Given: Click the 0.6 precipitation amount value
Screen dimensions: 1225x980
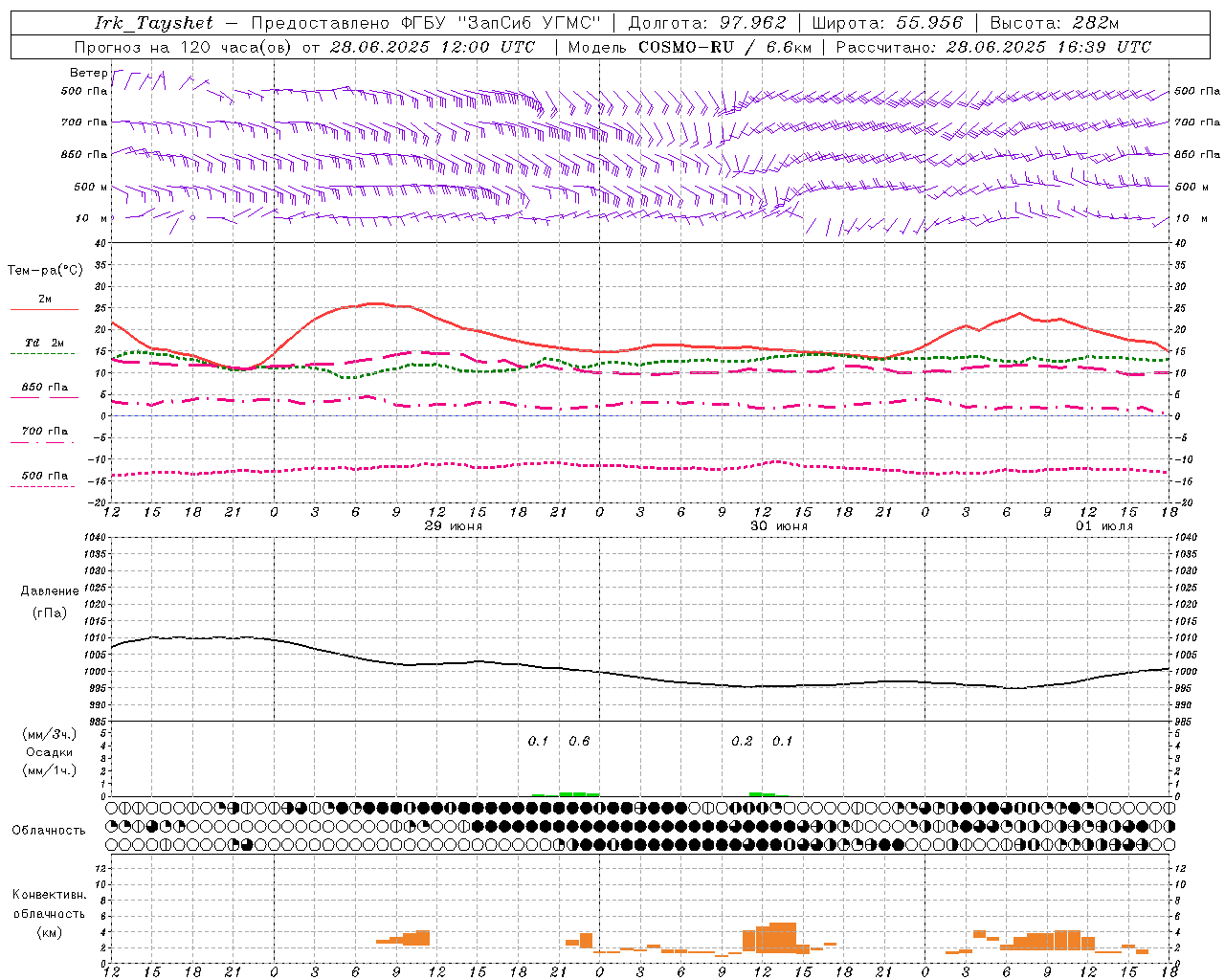Looking at the screenshot, I should point(579,742).
